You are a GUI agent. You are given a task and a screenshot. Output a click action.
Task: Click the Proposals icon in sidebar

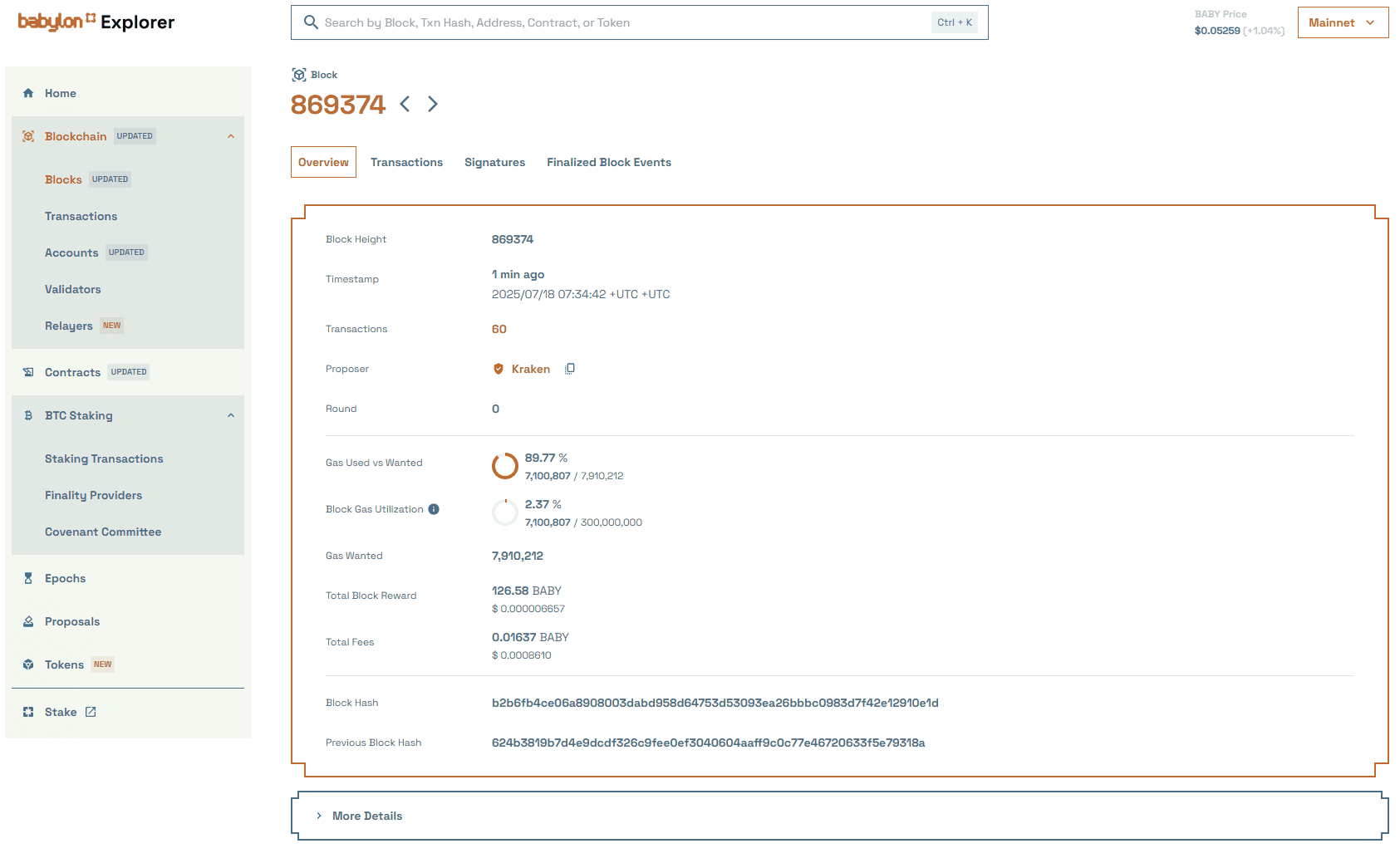[x=28, y=621]
